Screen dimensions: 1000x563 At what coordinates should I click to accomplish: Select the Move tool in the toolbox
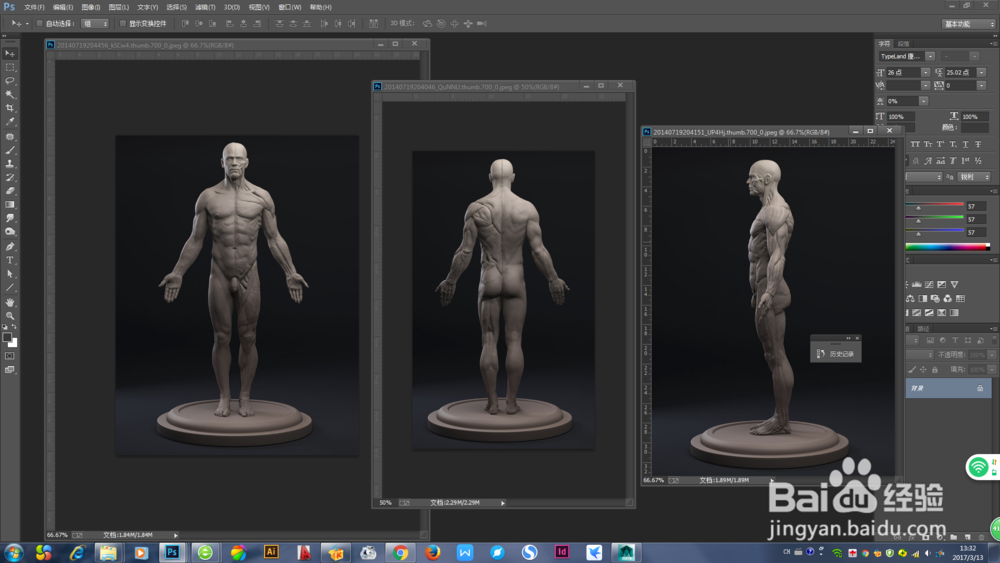pyautogui.click(x=10, y=54)
